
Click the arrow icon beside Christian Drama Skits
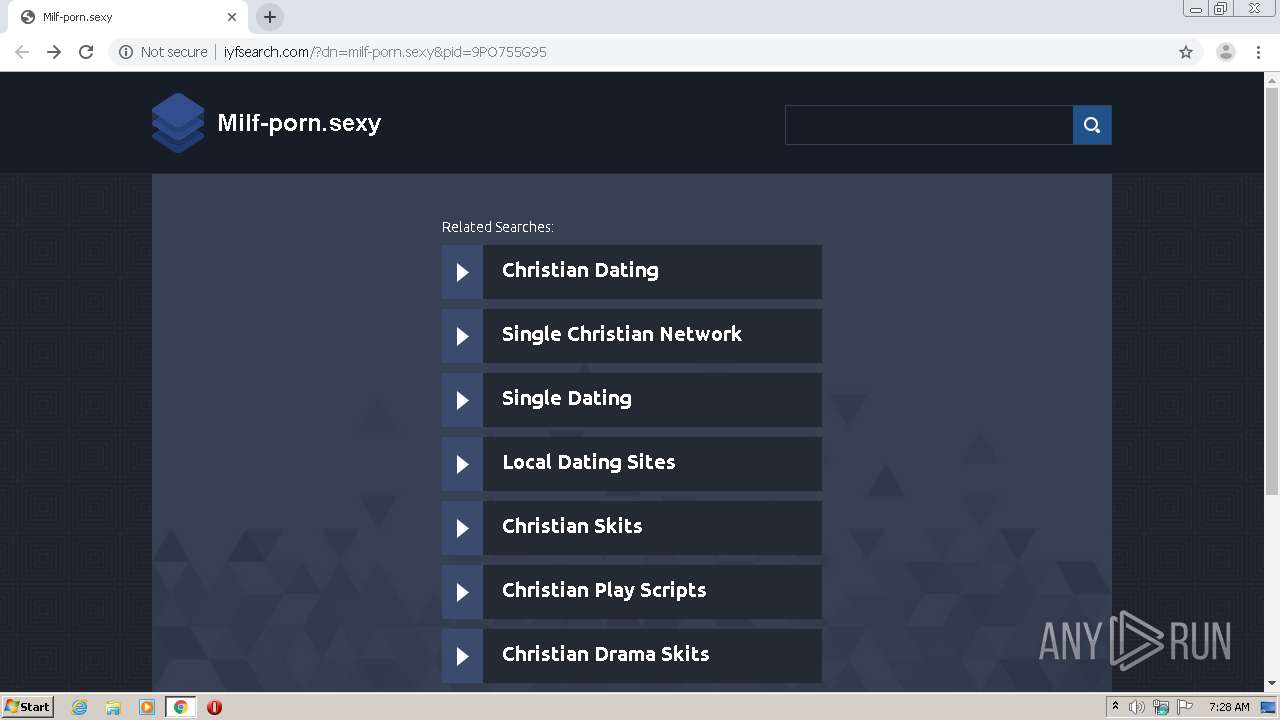point(462,656)
